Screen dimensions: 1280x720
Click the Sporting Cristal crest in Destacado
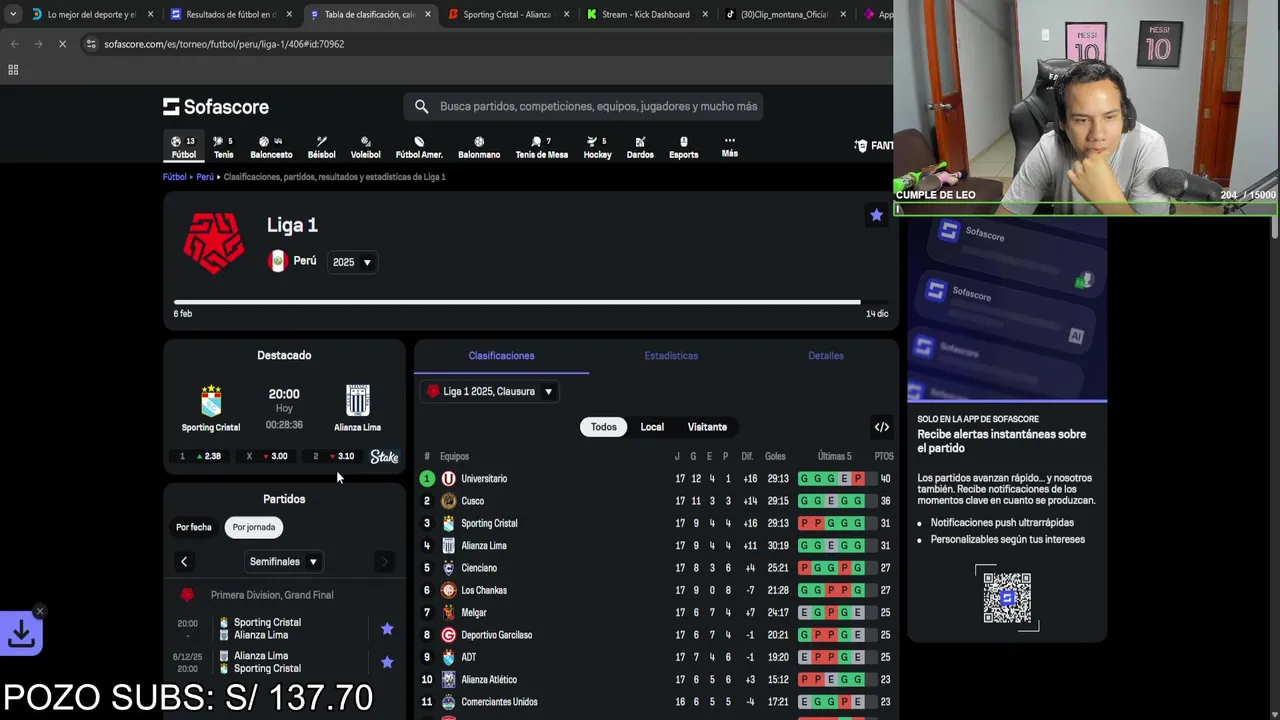tap(211, 401)
